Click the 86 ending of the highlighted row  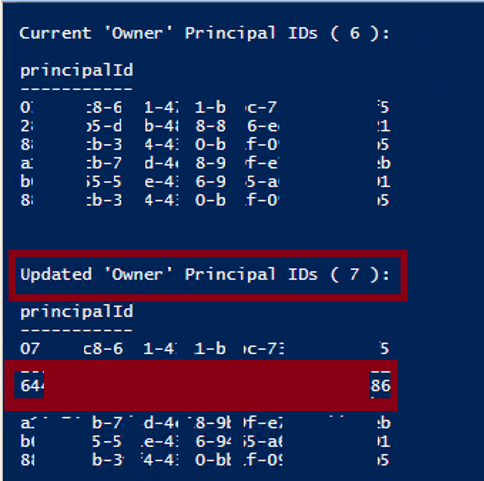click(380, 386)
